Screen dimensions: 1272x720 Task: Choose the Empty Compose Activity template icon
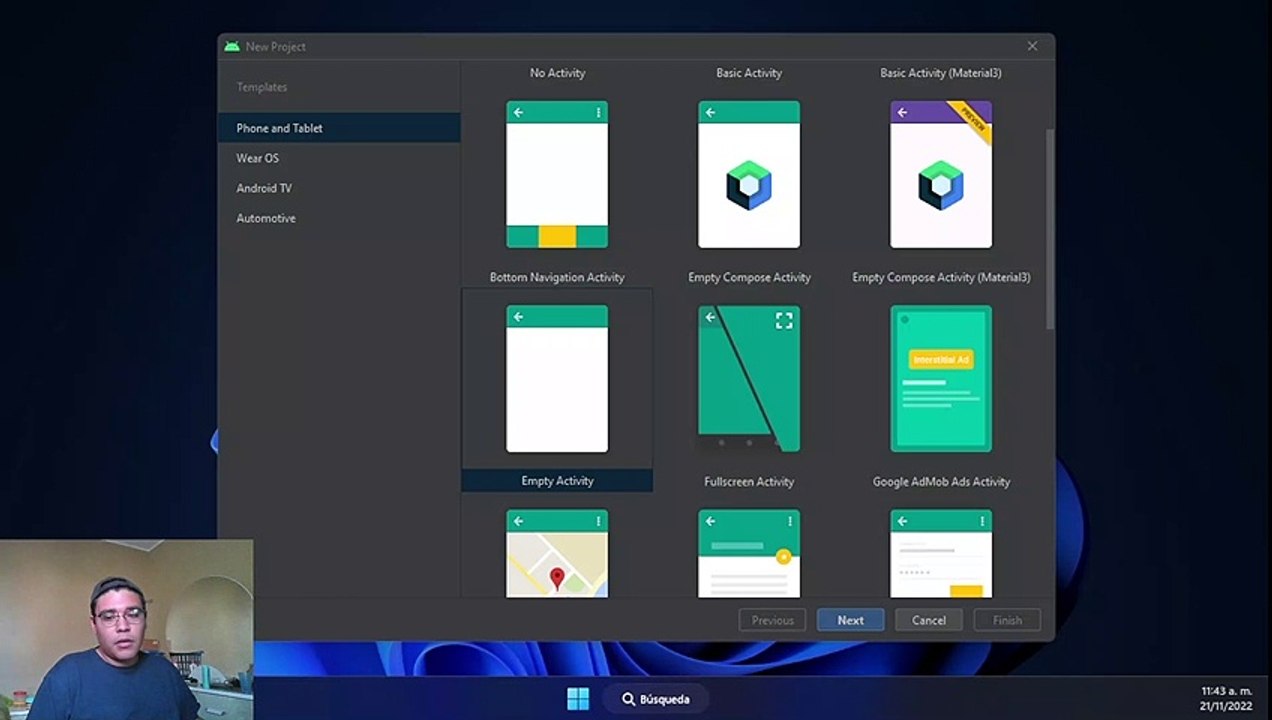(x=749, y=174)
